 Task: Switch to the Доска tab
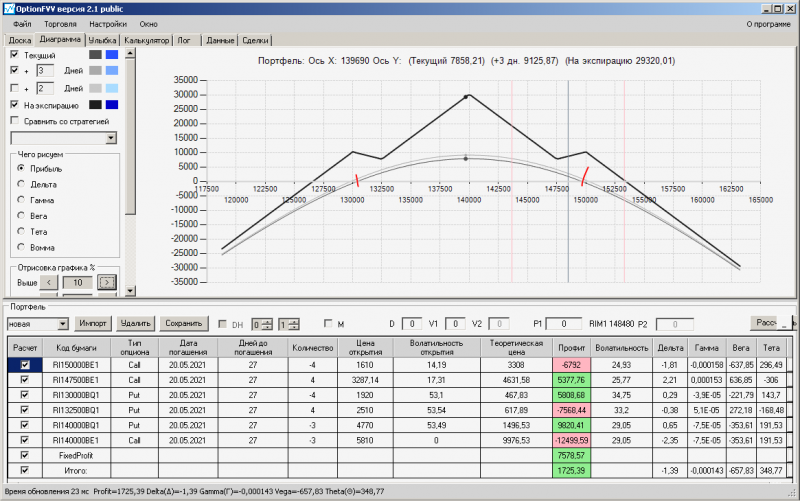[x=20, y=40]
